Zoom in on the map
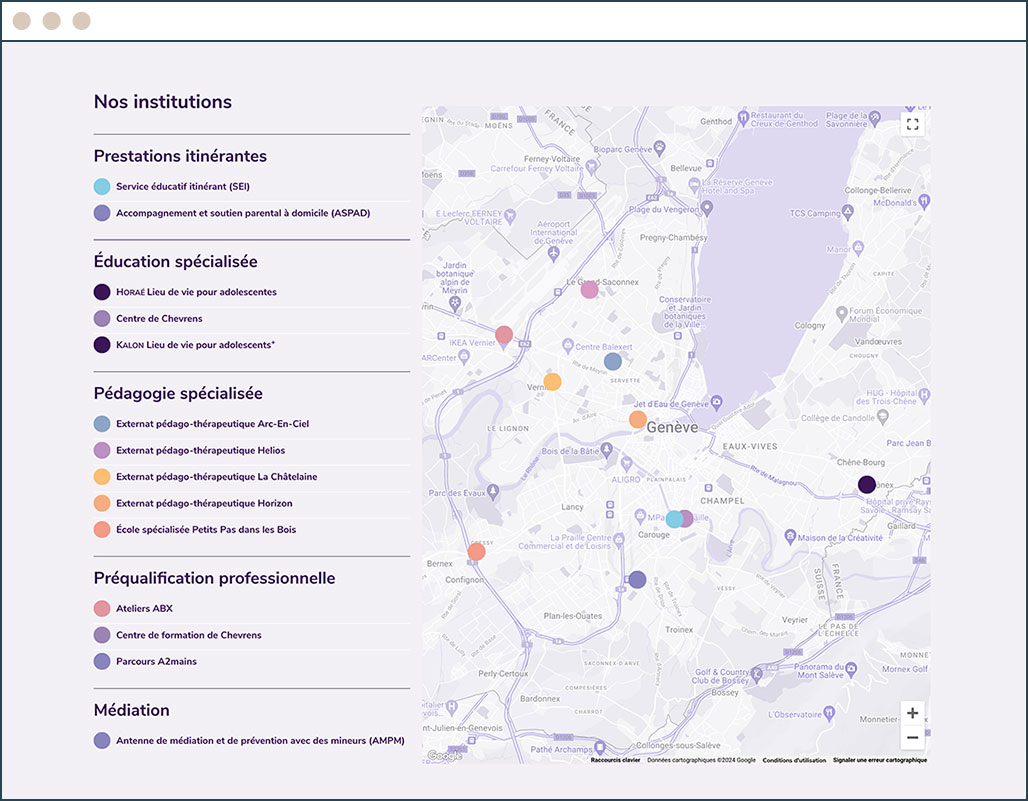The image size is (1028, 801). [912, 713]
